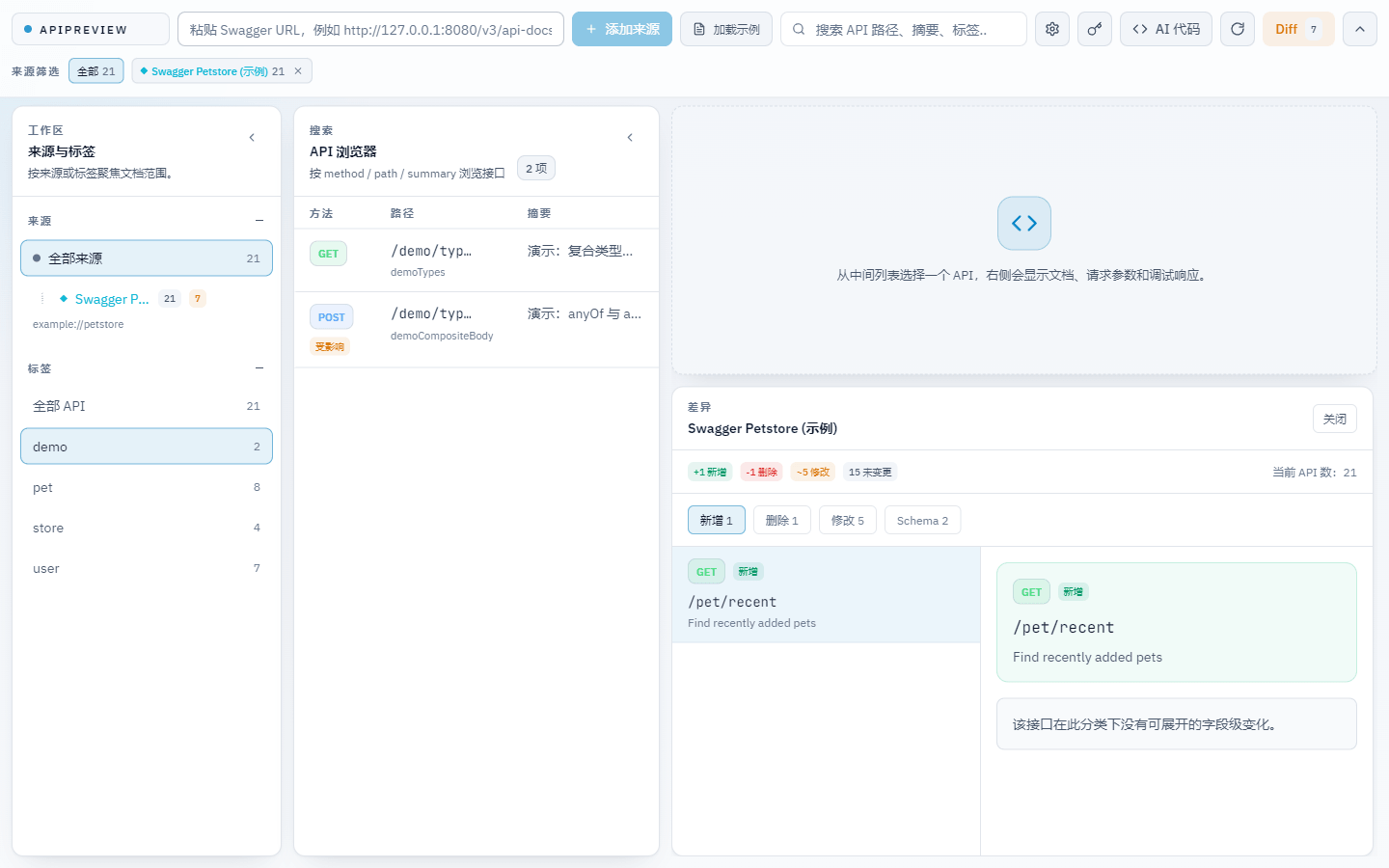
Task: Collapse the API 浏览器 panel chevron
Action: coord(630,138)
